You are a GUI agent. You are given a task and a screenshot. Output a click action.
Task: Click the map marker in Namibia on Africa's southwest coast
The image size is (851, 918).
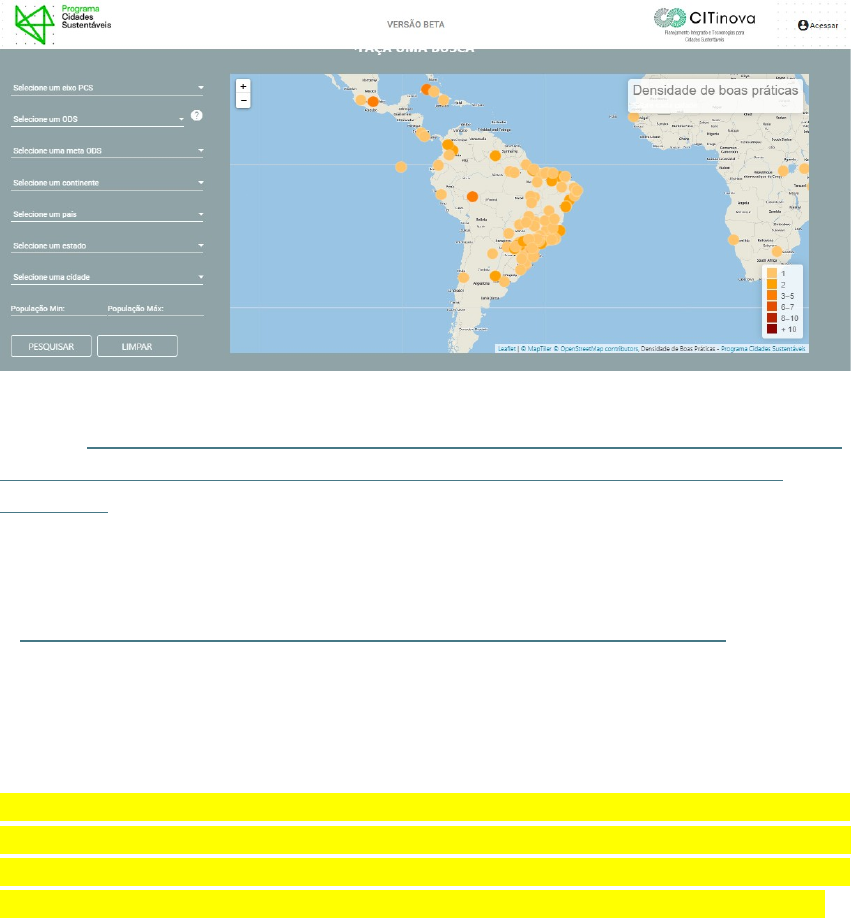point(733,239)
